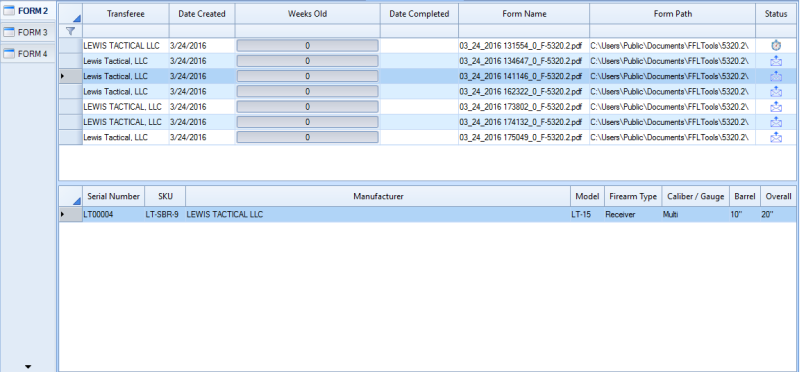Viewport: 800px width, 372px height.
Task: Click form path cell of form 131554 row
Action: pyautogui.click(x=672, y=45)
